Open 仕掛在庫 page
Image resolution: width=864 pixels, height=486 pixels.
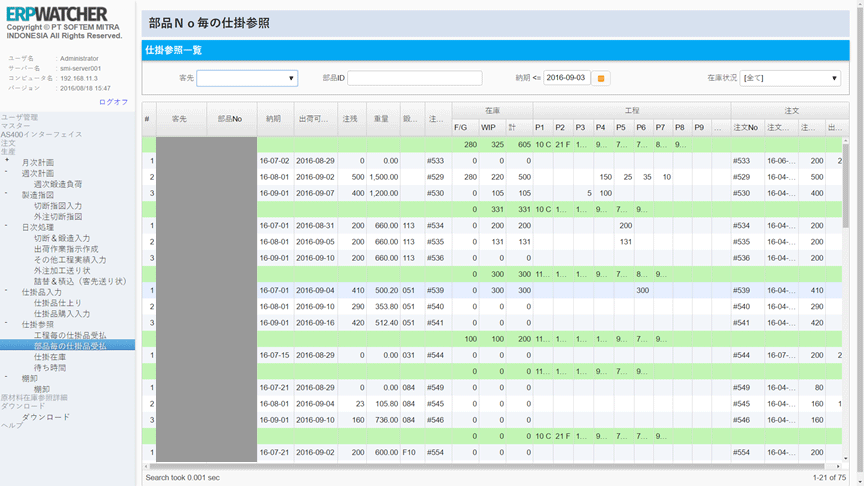point(50,357)
